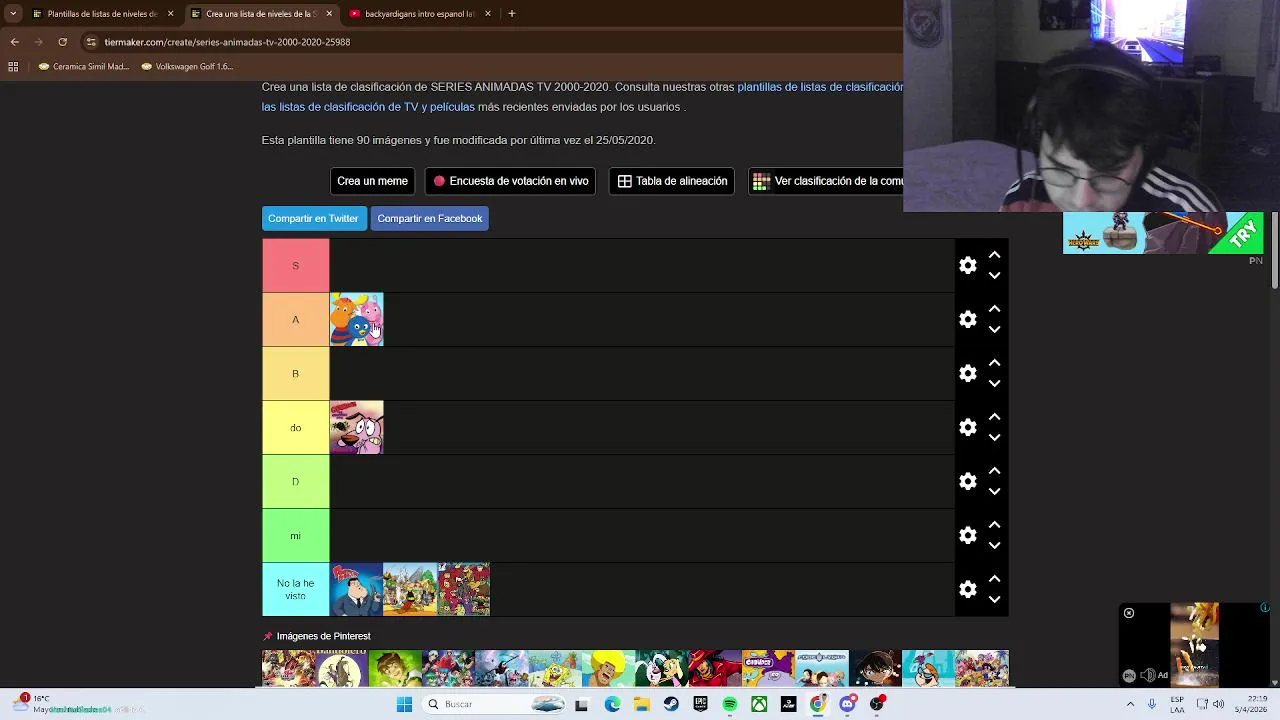
Task: Open the Windows Start menu
Action: tap(404, 704)
